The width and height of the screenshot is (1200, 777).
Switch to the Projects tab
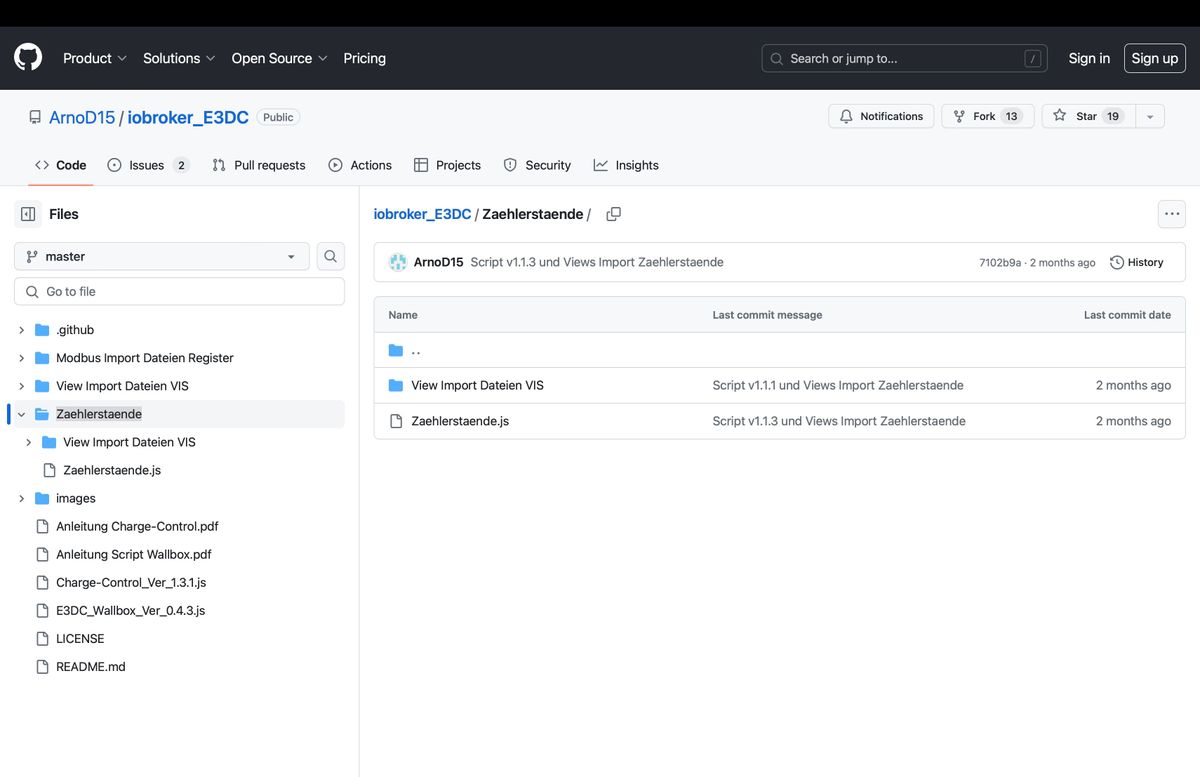pos(447,165)
